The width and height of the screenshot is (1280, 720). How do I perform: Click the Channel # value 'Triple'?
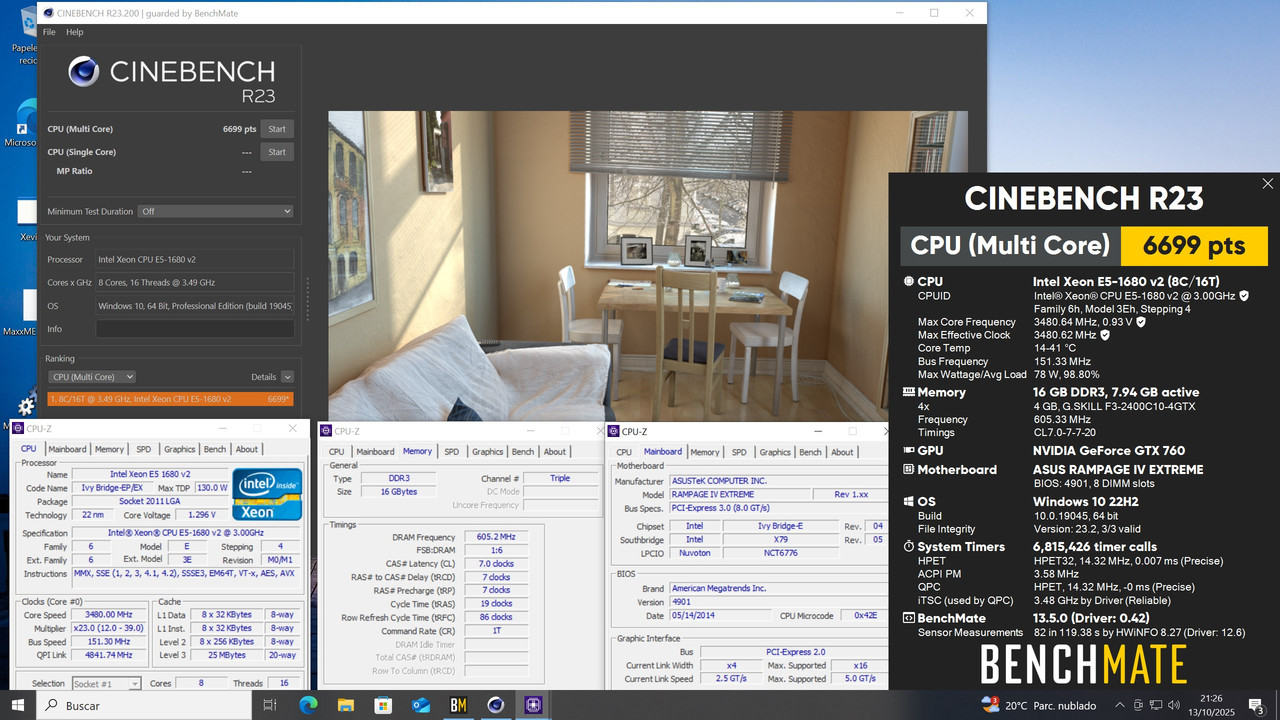pos(560,478)
